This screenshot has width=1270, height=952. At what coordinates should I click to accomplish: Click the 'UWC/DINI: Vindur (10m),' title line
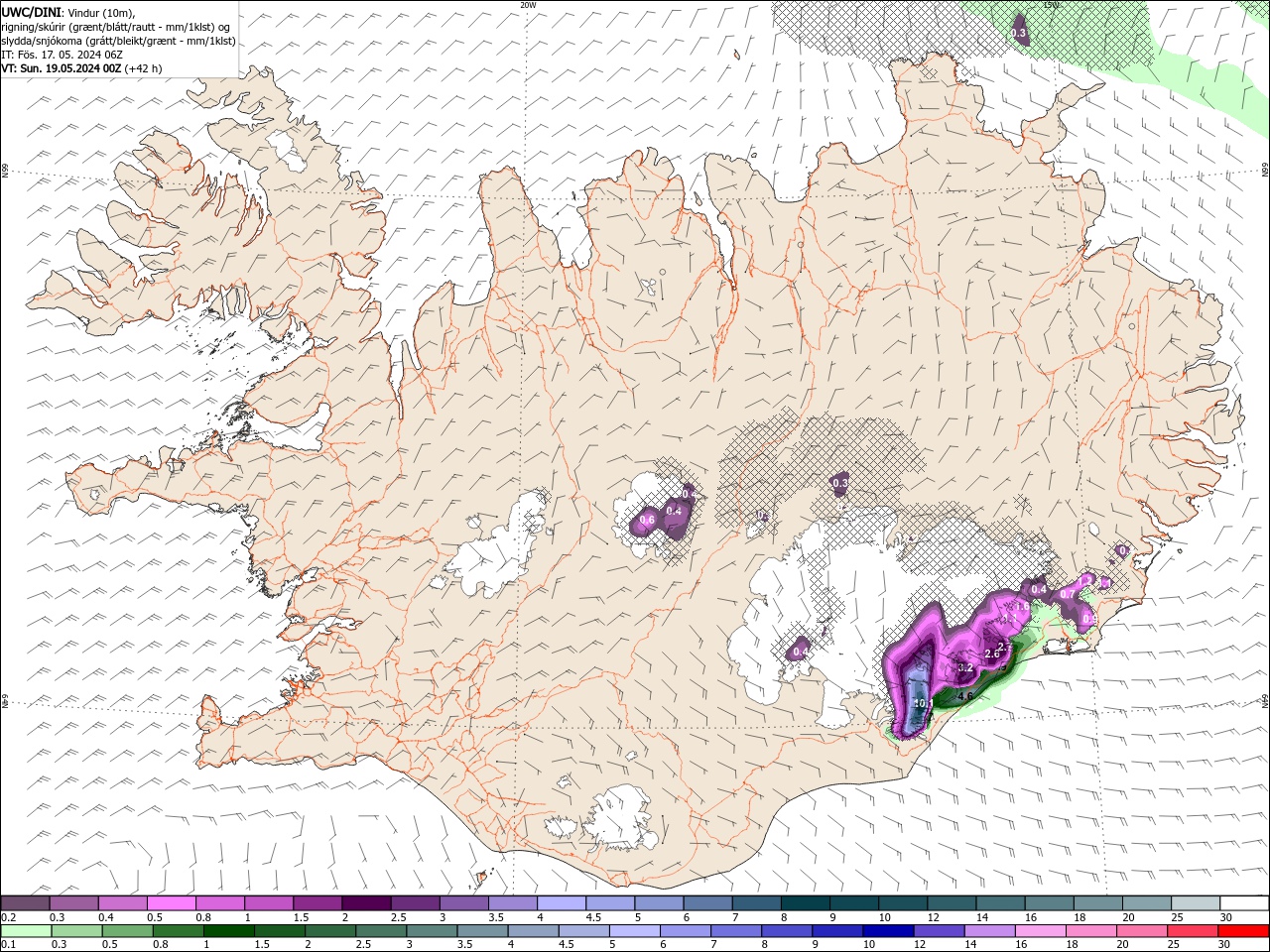[68, 12]
